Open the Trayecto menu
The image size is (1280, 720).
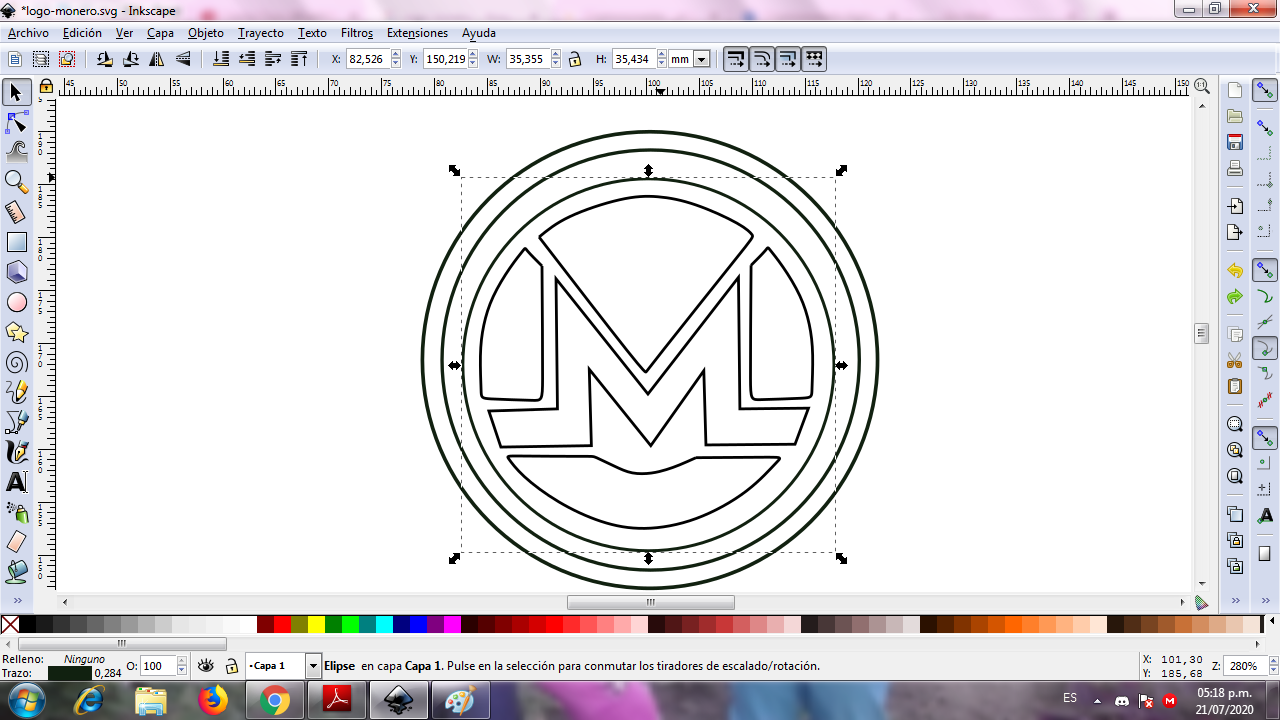(261, 33)
